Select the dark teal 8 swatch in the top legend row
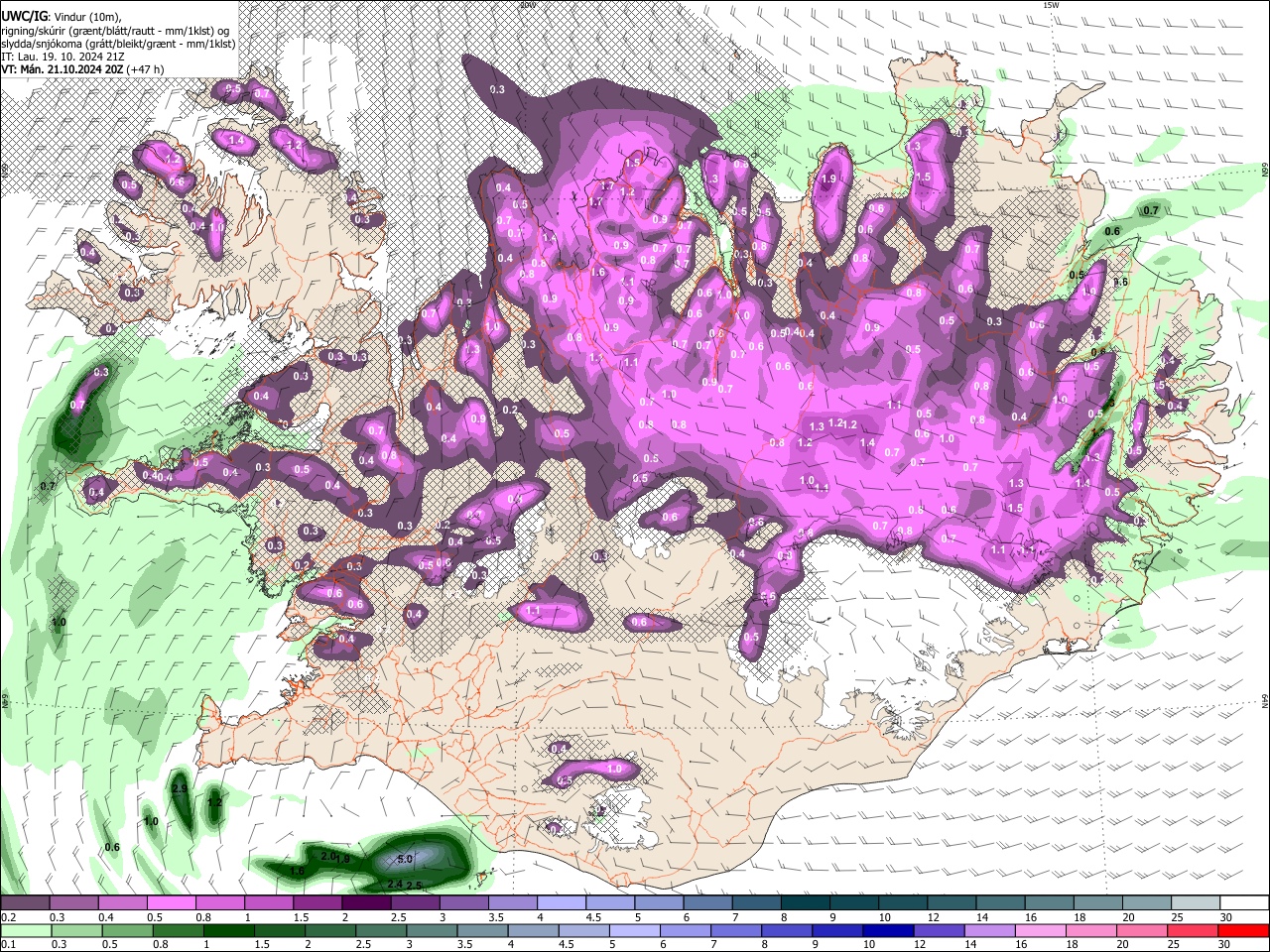1270x952 pixels. [x=806, y=903]
